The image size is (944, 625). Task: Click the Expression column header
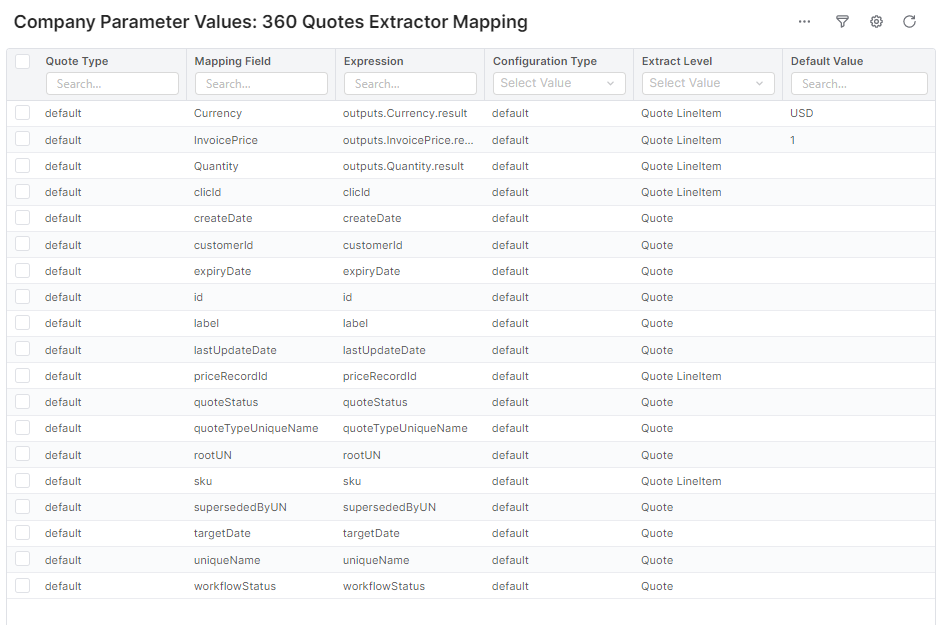pos(373,61)
